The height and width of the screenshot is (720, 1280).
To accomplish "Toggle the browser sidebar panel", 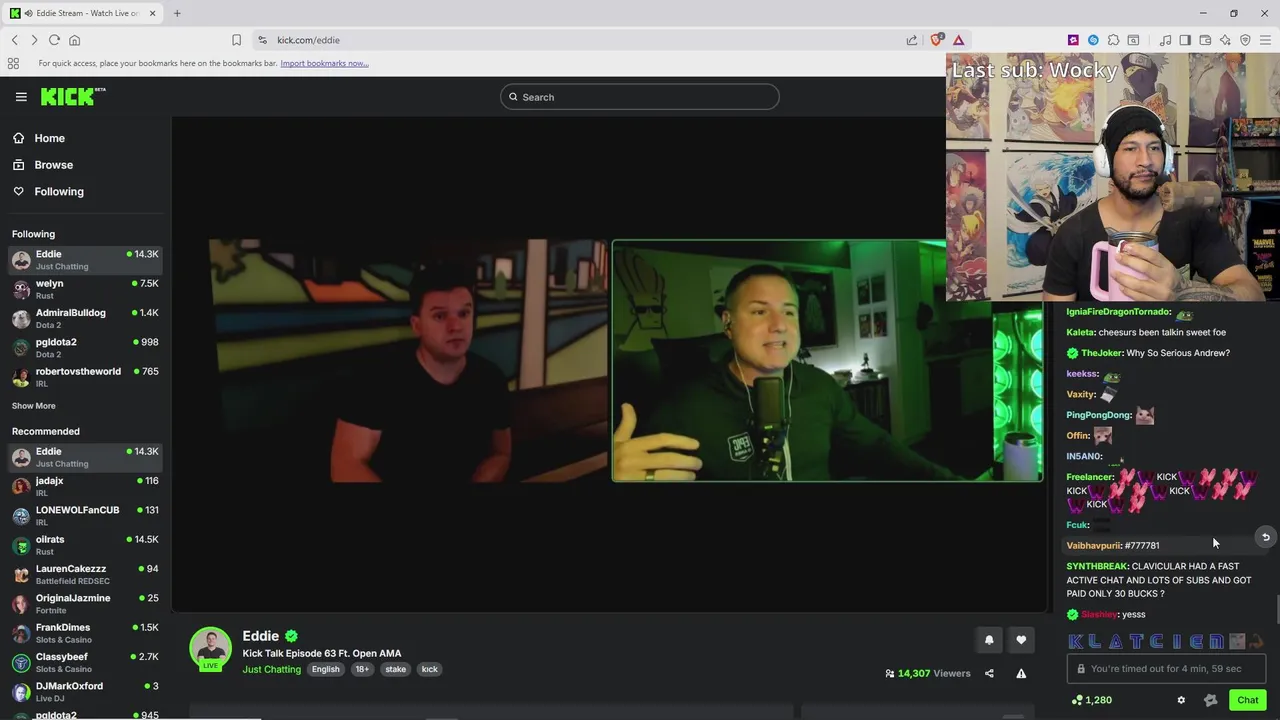I will click(x=1185, y=40).
